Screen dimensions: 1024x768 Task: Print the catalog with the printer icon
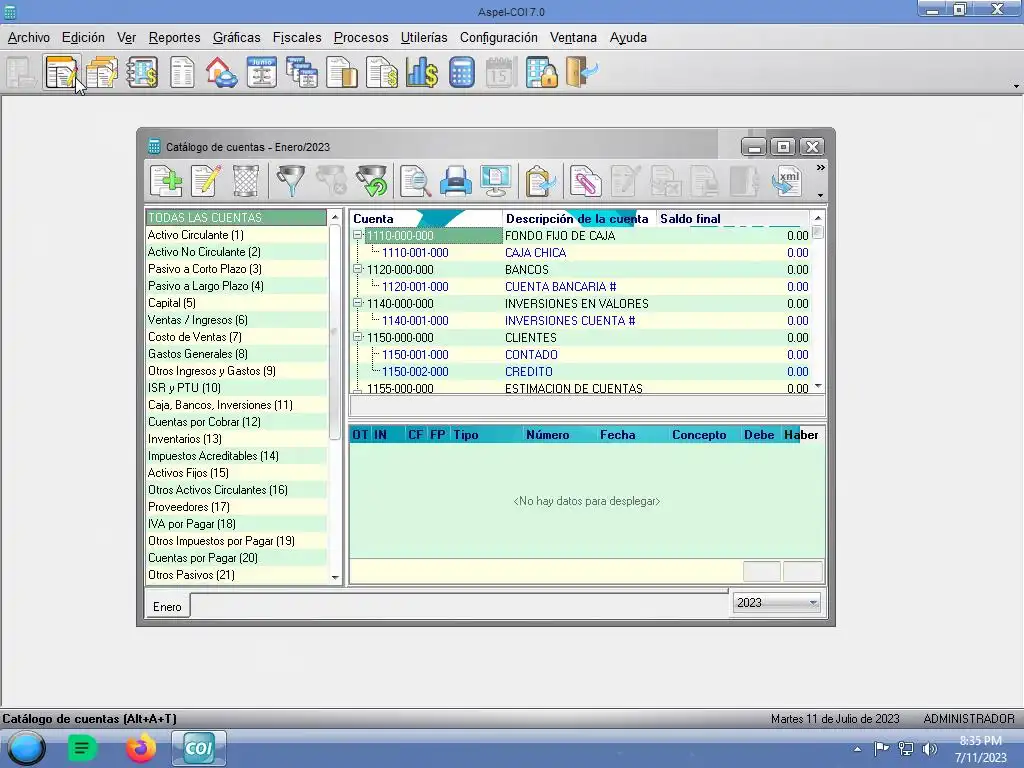[x=455, y=181]
